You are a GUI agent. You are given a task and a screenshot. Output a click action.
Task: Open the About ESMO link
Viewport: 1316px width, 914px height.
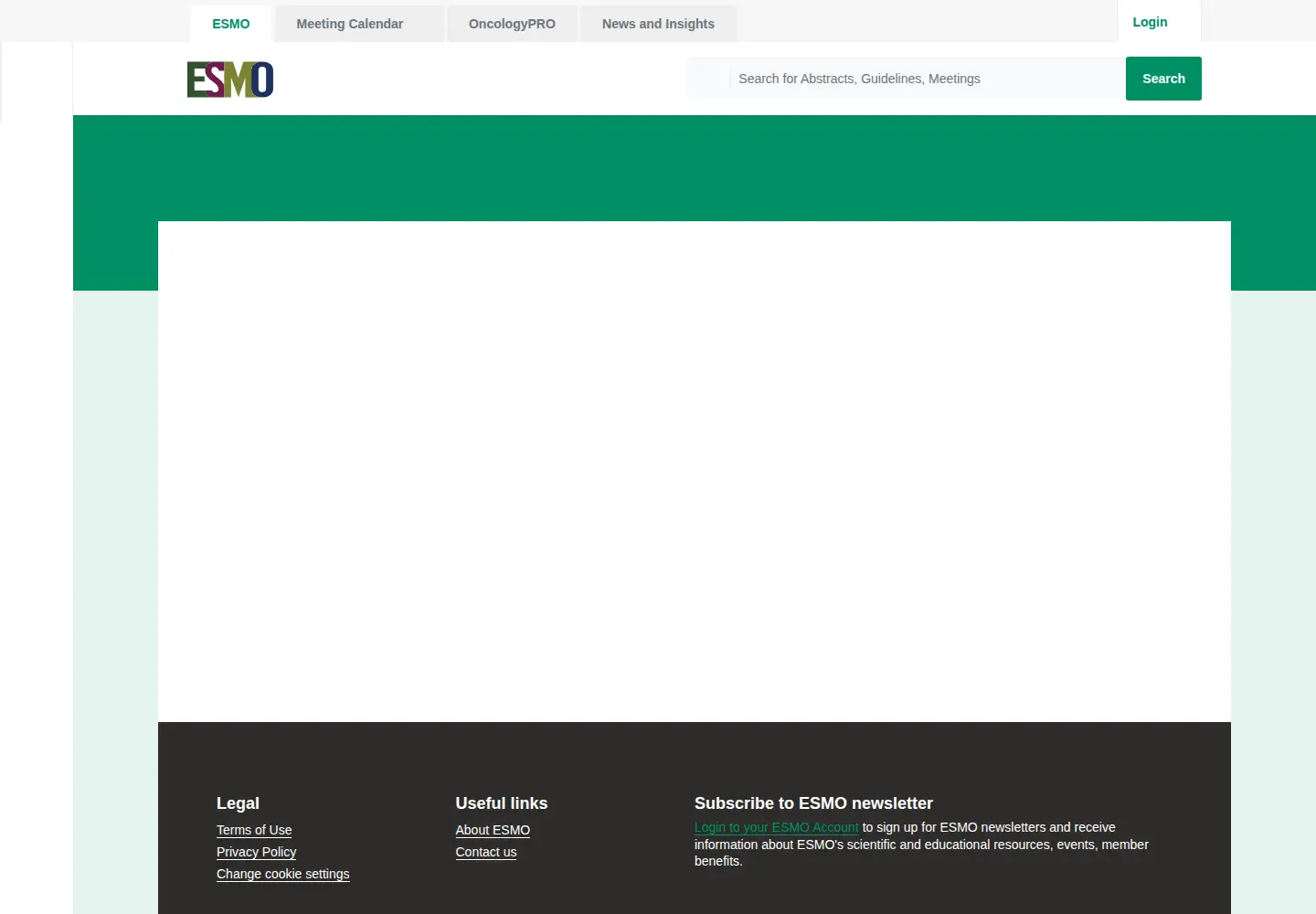[x=493, y=830]
